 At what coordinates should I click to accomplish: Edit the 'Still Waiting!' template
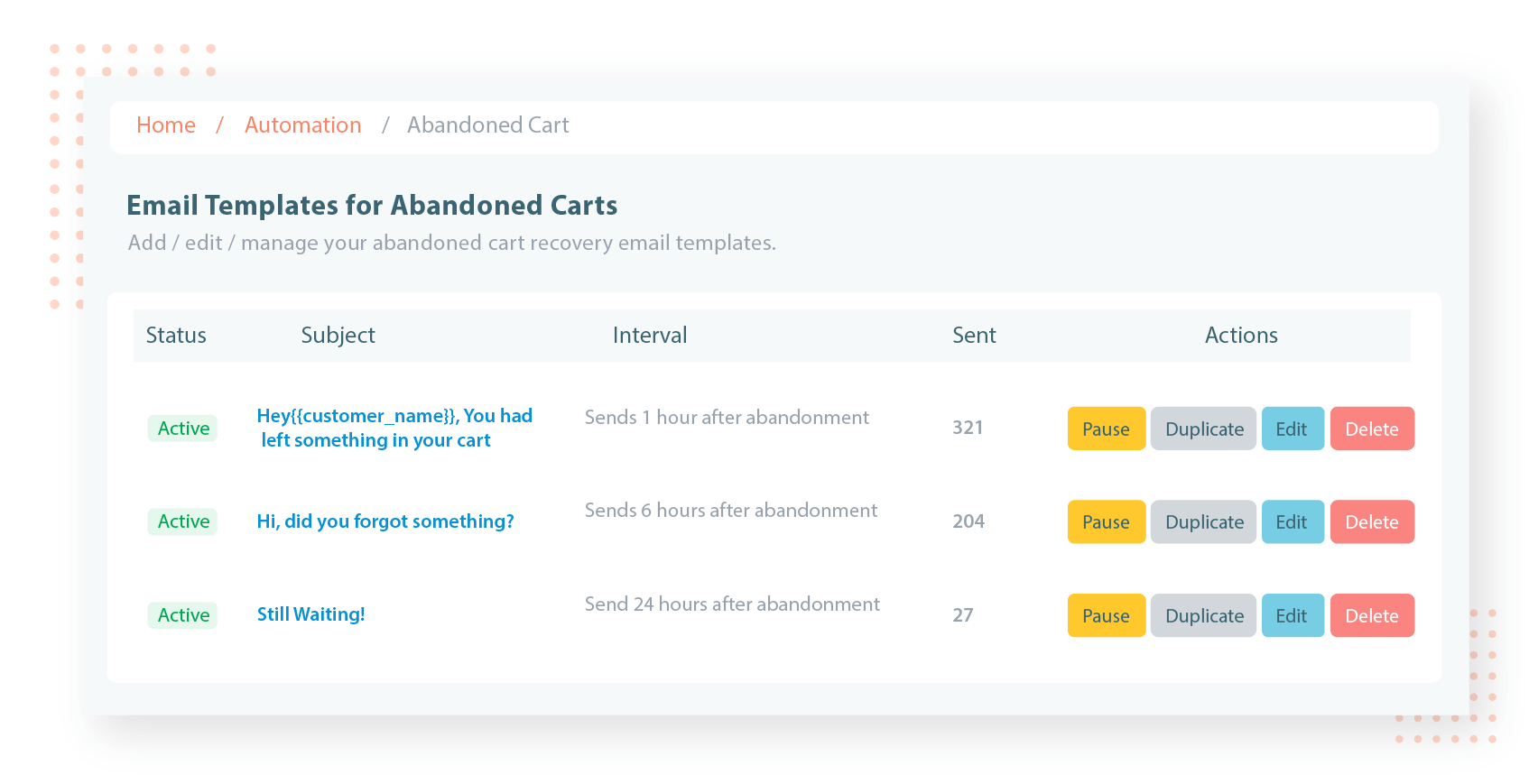pyautogui.click(x=1293, y=615)
